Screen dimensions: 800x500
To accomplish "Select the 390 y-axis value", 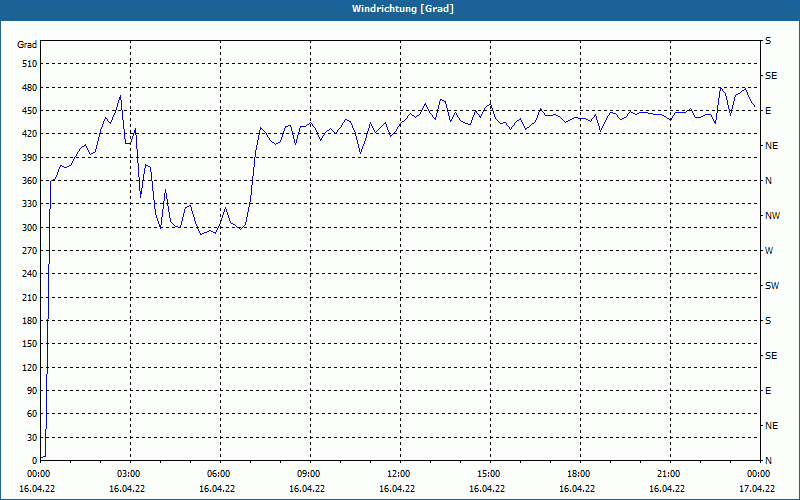I will pos(30,157).
